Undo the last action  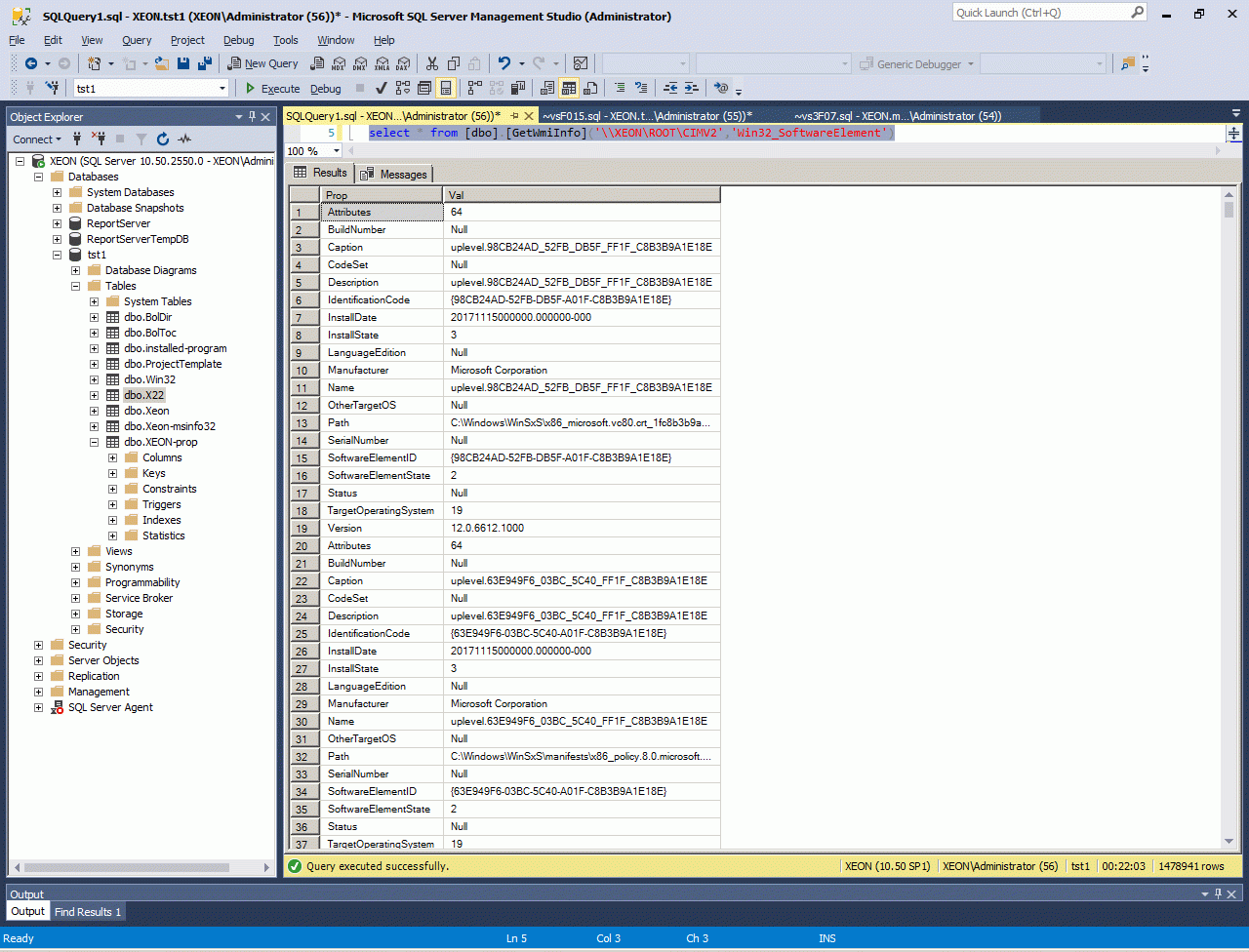pos(504,63)
